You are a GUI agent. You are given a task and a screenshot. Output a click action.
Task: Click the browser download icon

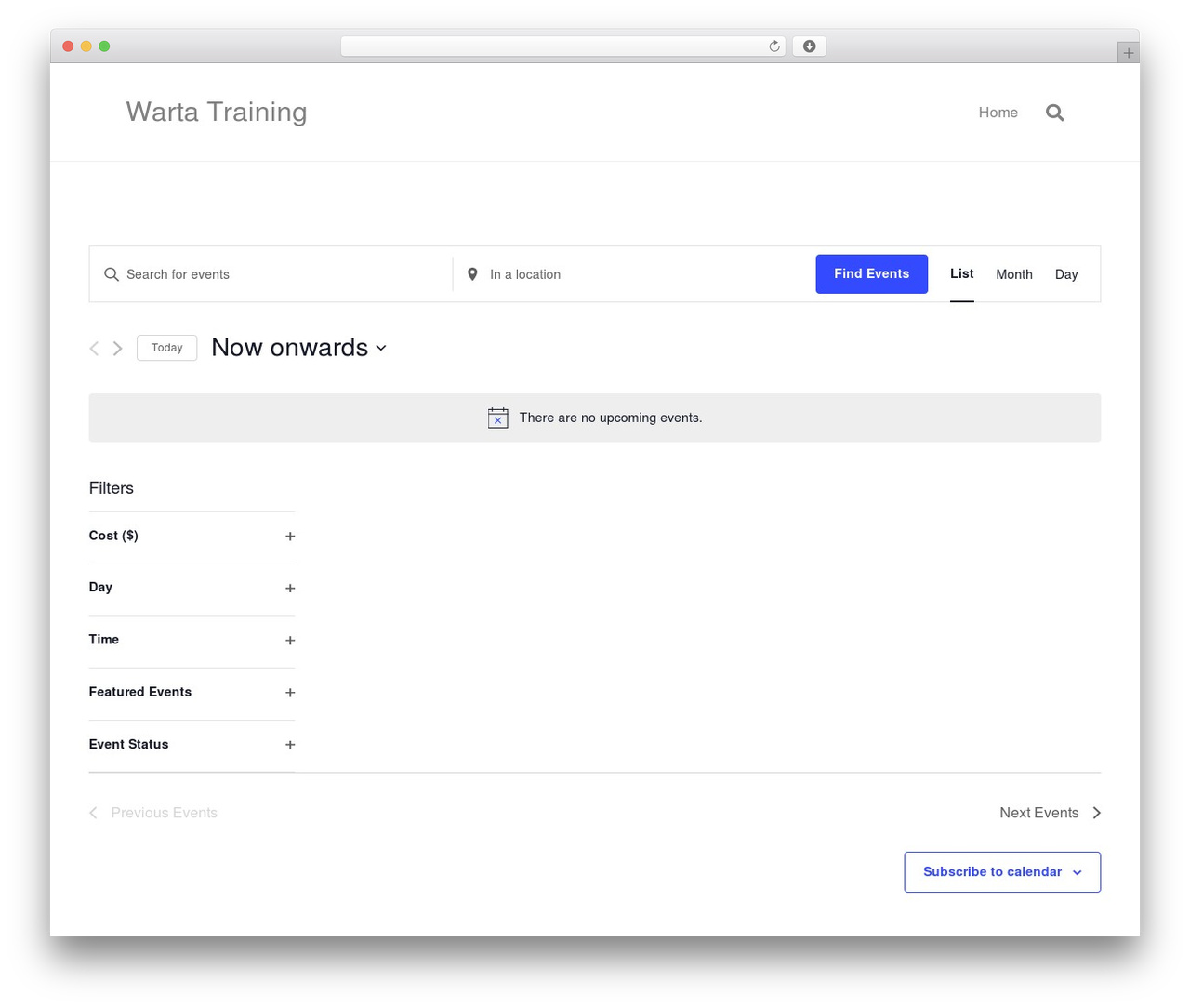(809, 46)
